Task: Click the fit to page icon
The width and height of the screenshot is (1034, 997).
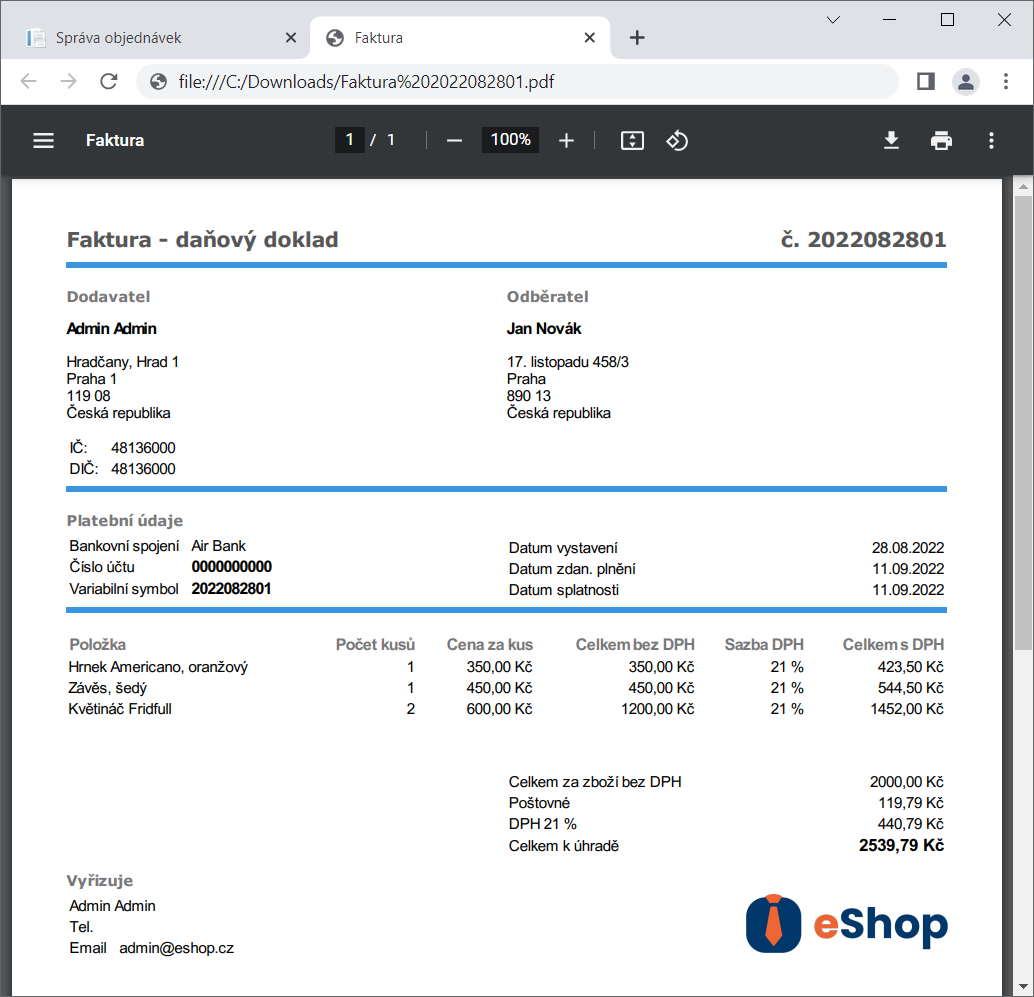Action: pos(632,141)
